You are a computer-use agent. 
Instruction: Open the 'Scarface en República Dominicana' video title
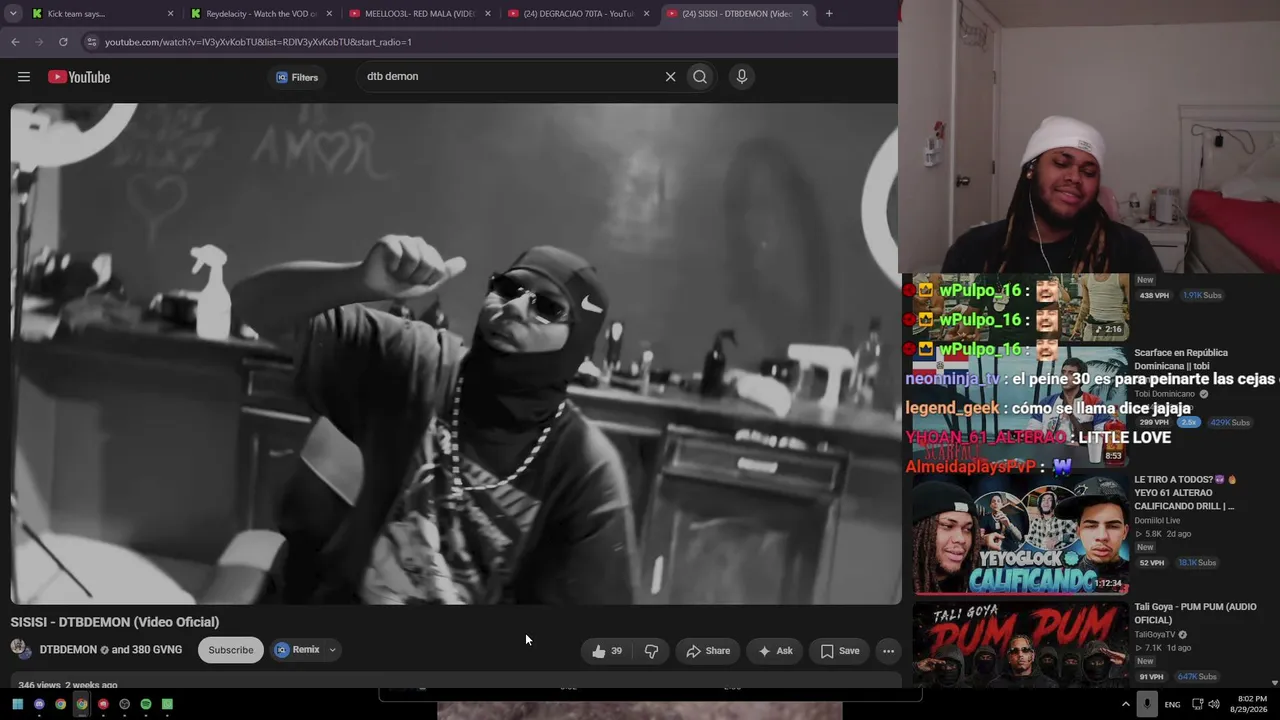click(1181, 359)
